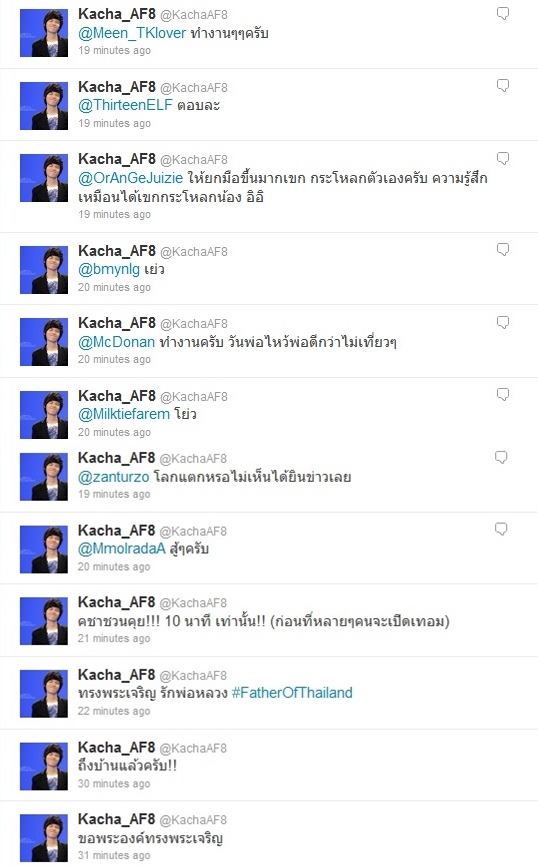Click conversation bubble beside @bmynlg tweet
The image size is (538, 866).
pos(503,250)
